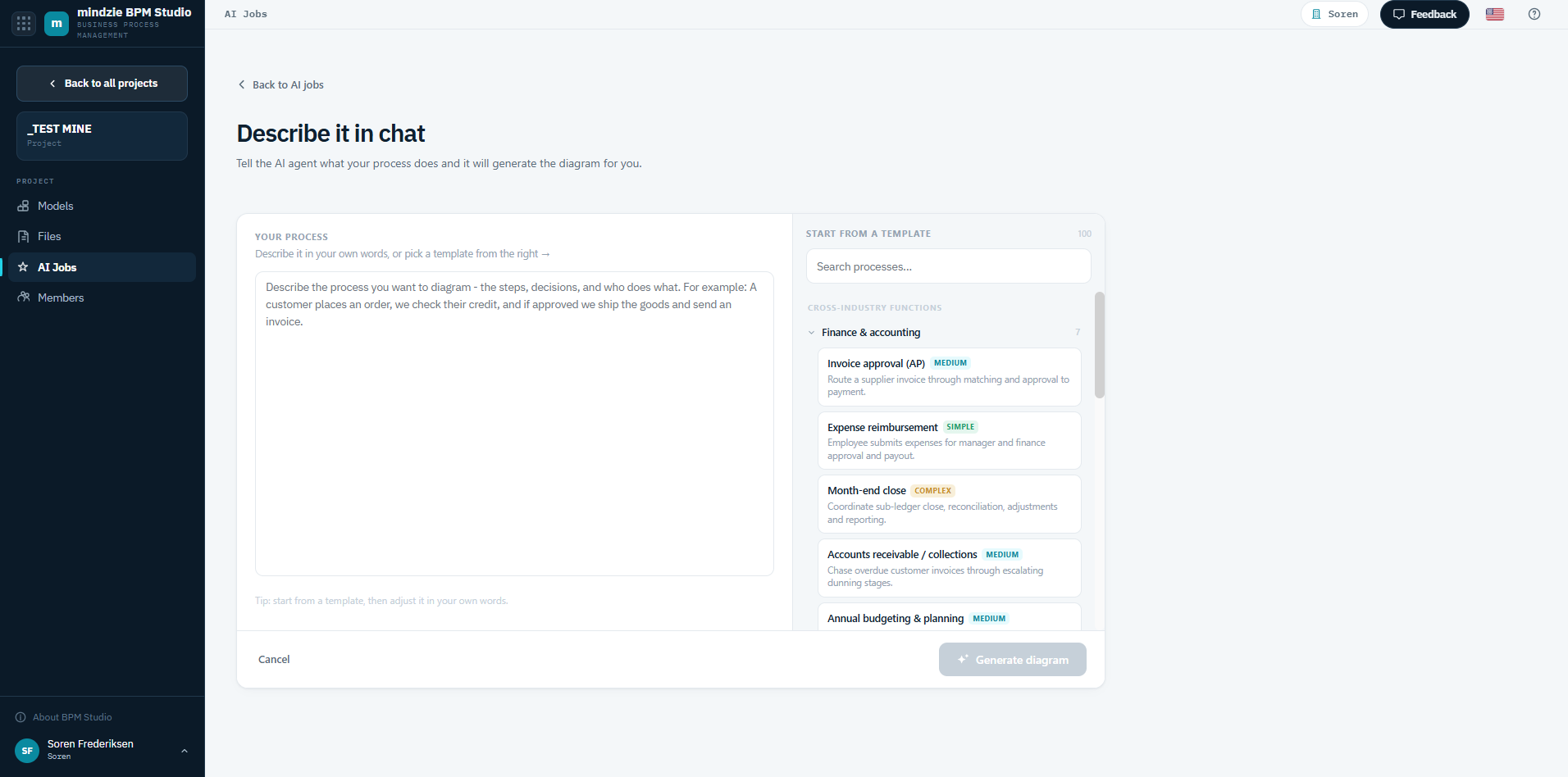The width and height of the screenshot is (1568, 777).
Task: Select AI Jobs star icon
Action: click(23, 267)
